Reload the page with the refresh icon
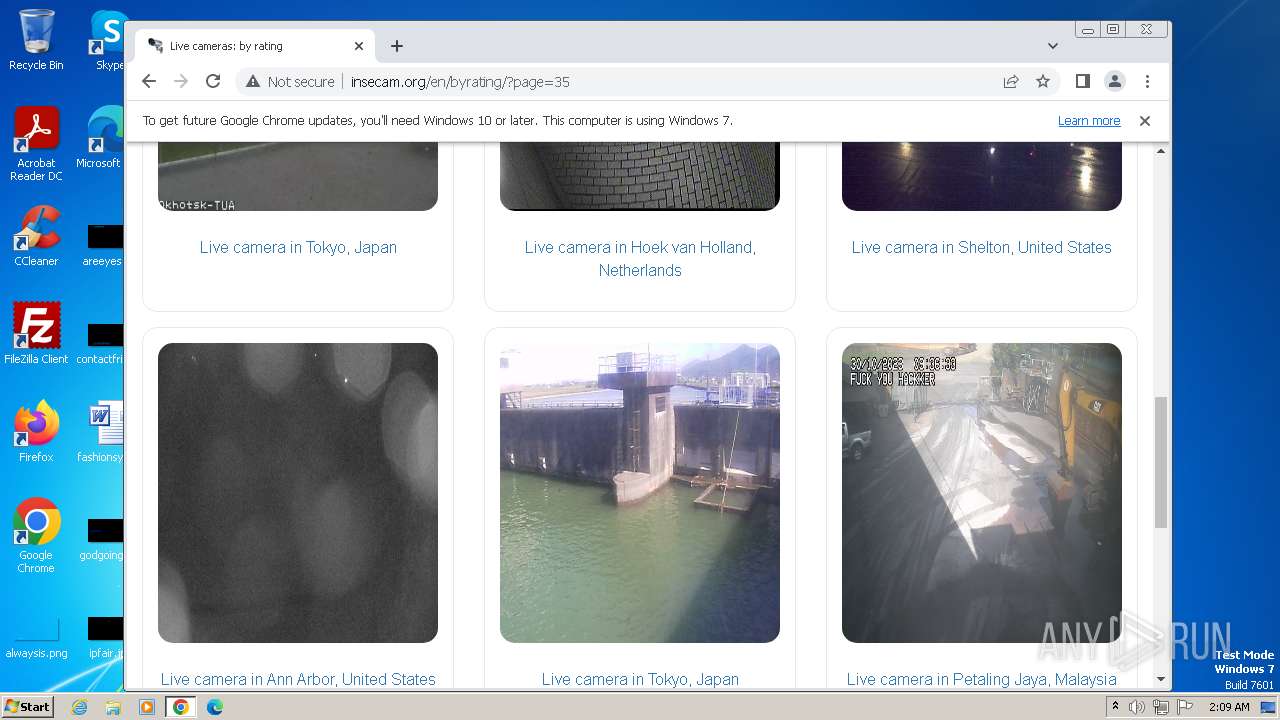Screen dimensions: 1280x720 pos(213,82)
